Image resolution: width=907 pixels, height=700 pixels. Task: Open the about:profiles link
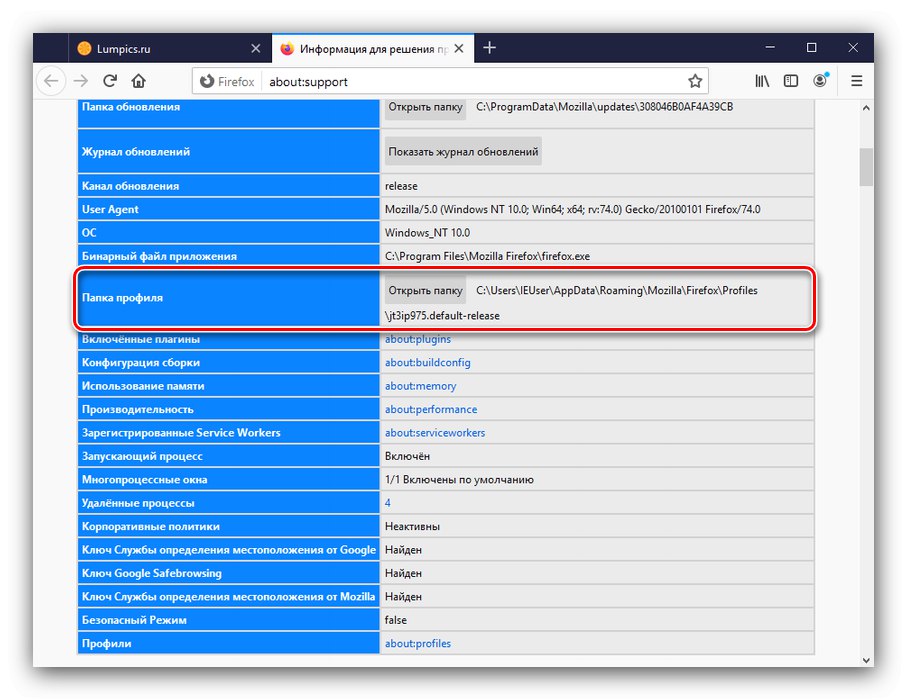pyautogui.click(x=418, y=643)
